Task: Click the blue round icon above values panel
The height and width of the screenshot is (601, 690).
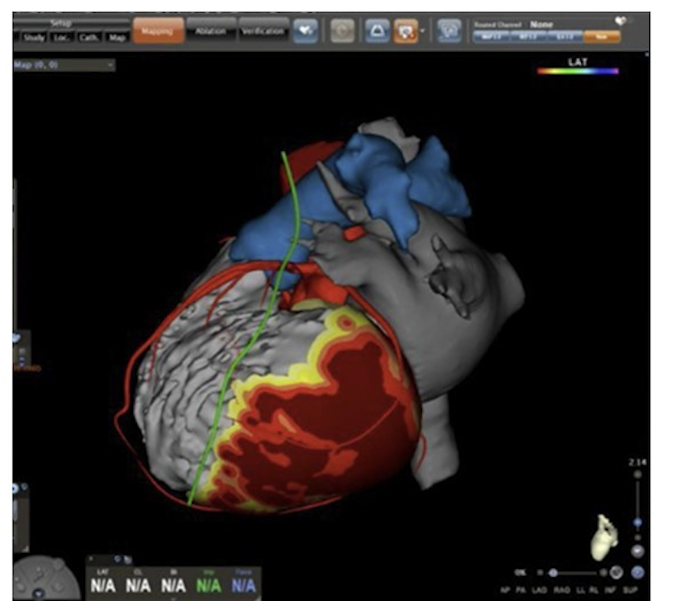Action: tap(117, 559)
